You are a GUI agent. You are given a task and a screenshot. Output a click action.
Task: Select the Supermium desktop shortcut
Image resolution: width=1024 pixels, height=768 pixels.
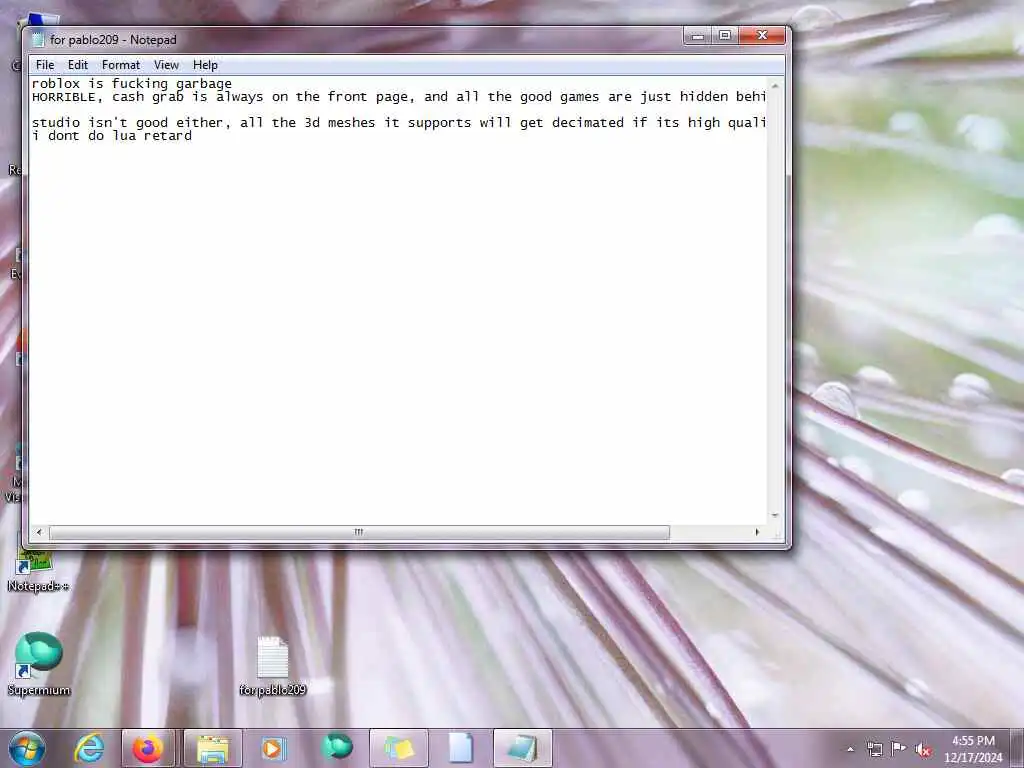coord(39,663)
